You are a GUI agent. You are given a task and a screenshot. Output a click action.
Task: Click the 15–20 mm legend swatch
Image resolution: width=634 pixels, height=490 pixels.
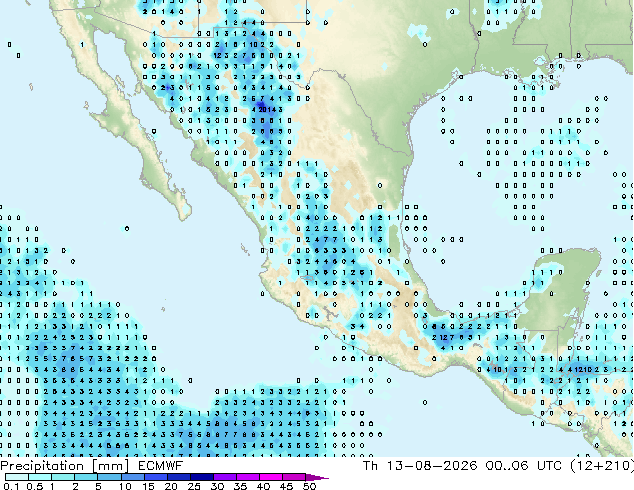155,477
